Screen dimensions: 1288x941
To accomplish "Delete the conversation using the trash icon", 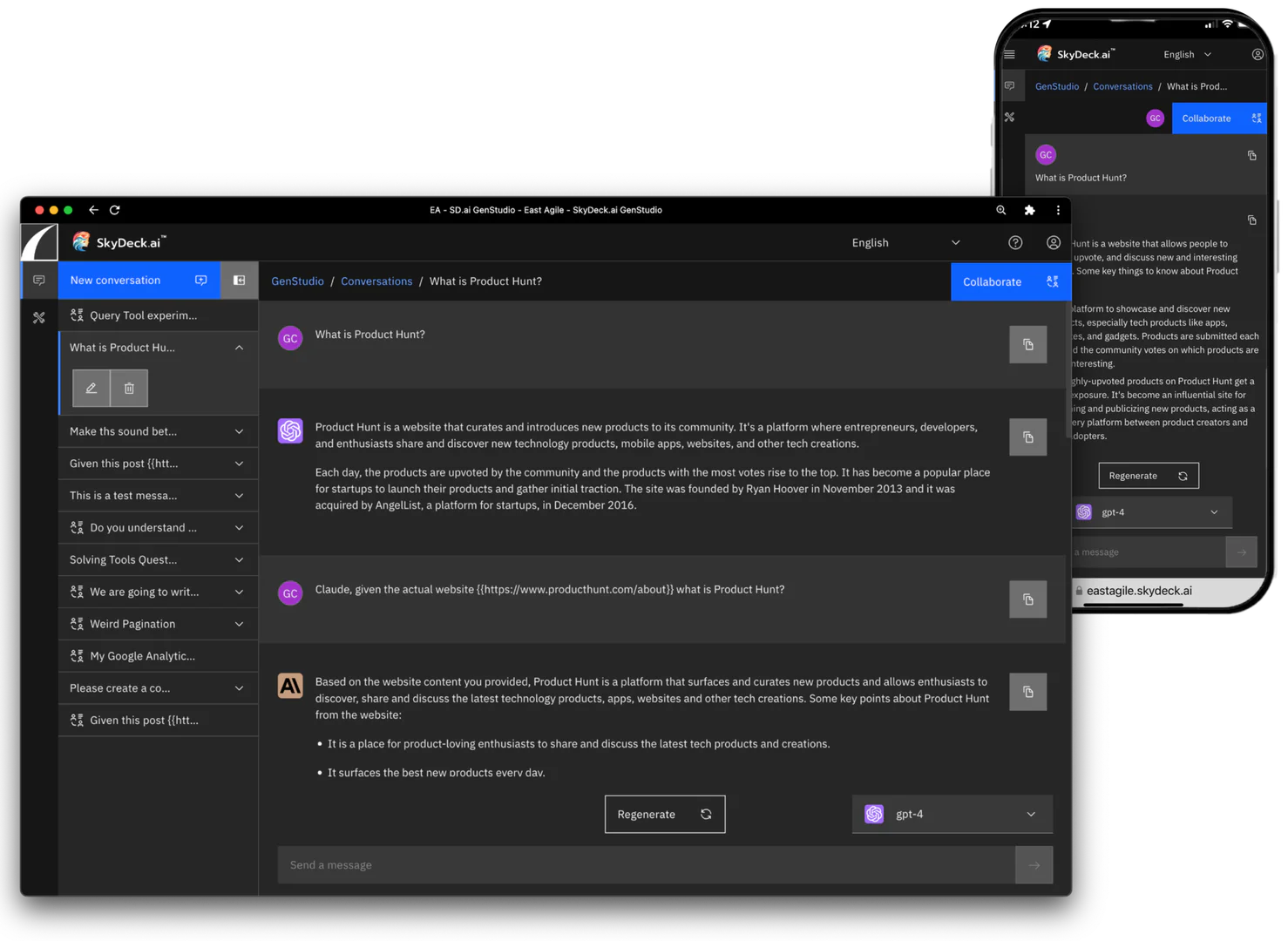I will 128,388.
